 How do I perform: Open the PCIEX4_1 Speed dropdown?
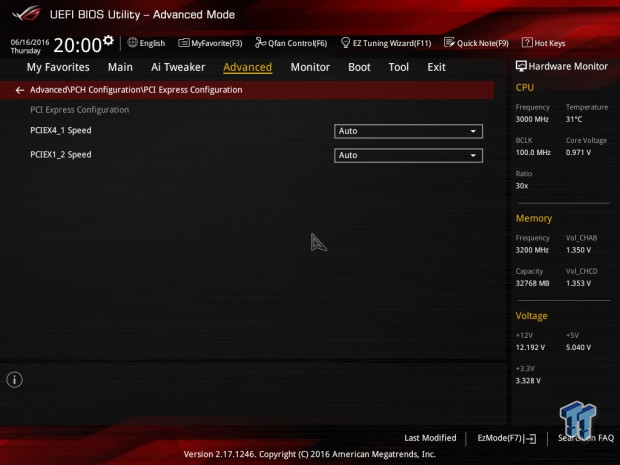[x=408, y=131]
